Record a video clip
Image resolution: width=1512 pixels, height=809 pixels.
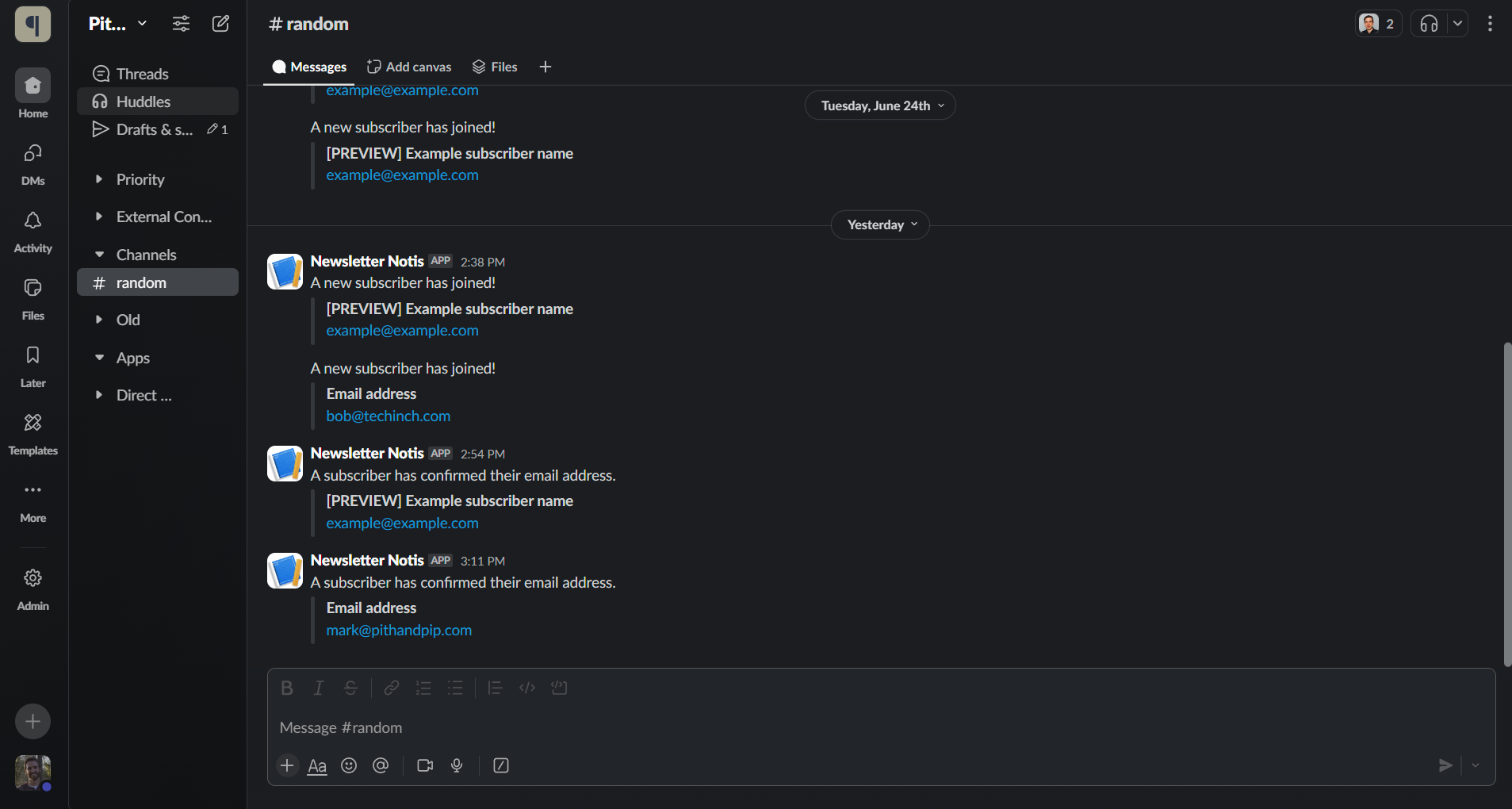425,765
